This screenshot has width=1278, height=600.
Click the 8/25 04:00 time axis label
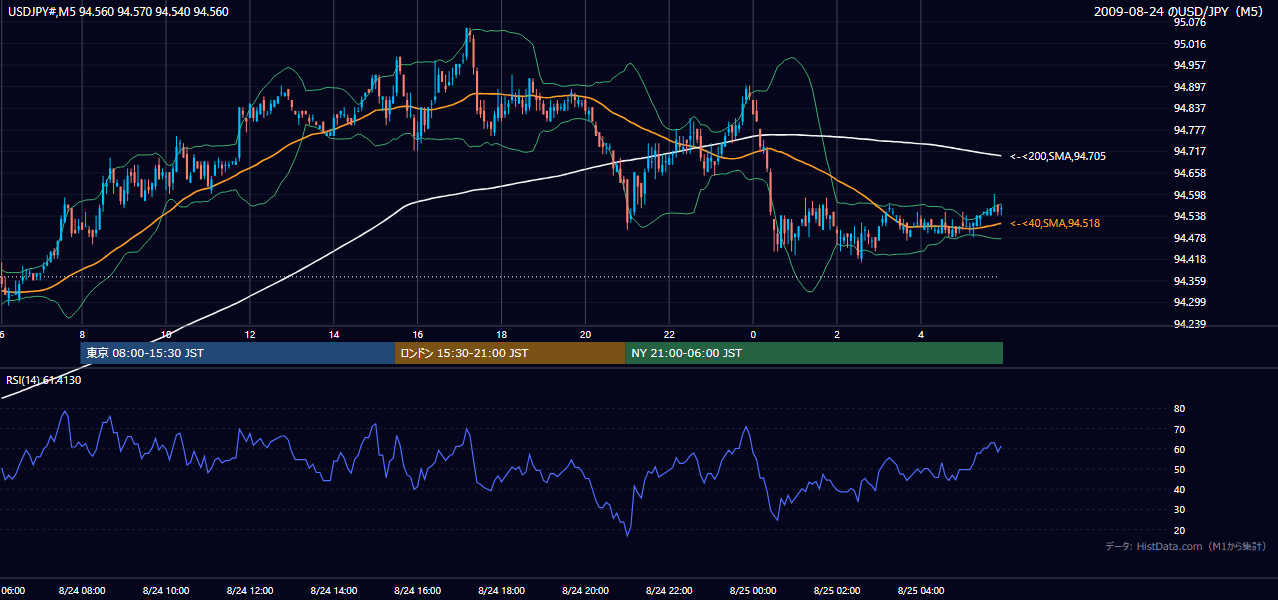pyautogui.click(x=922, y=590)
